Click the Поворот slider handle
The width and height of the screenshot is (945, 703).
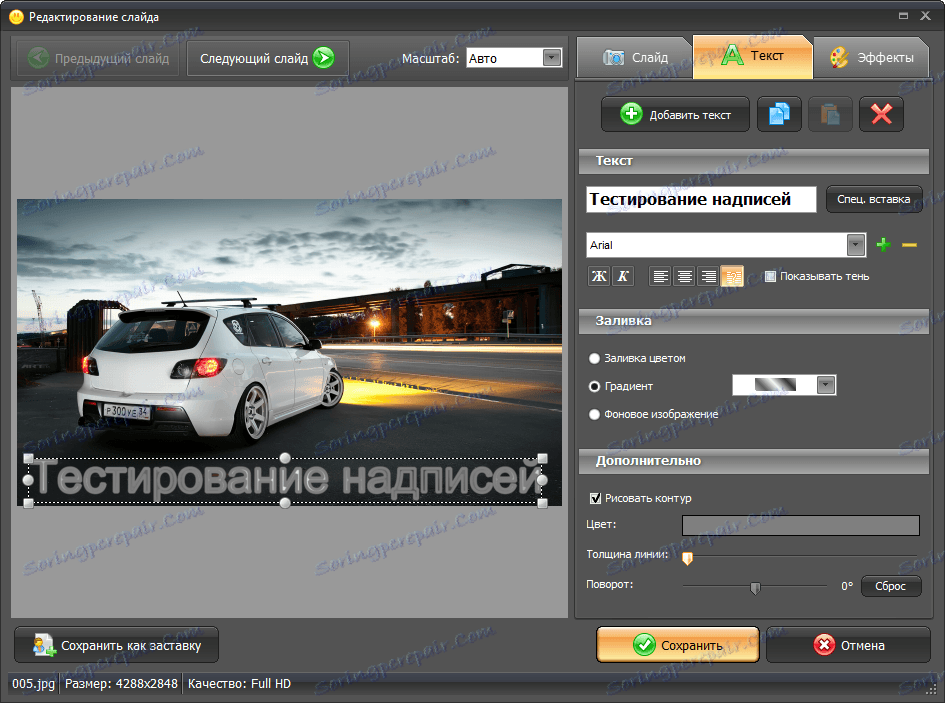(755, 588)
